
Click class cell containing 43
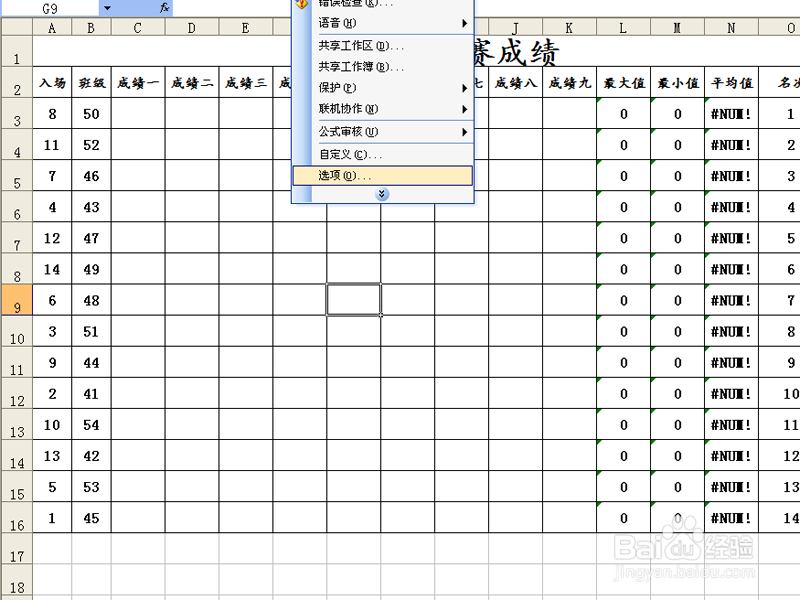tap(91, 207)
